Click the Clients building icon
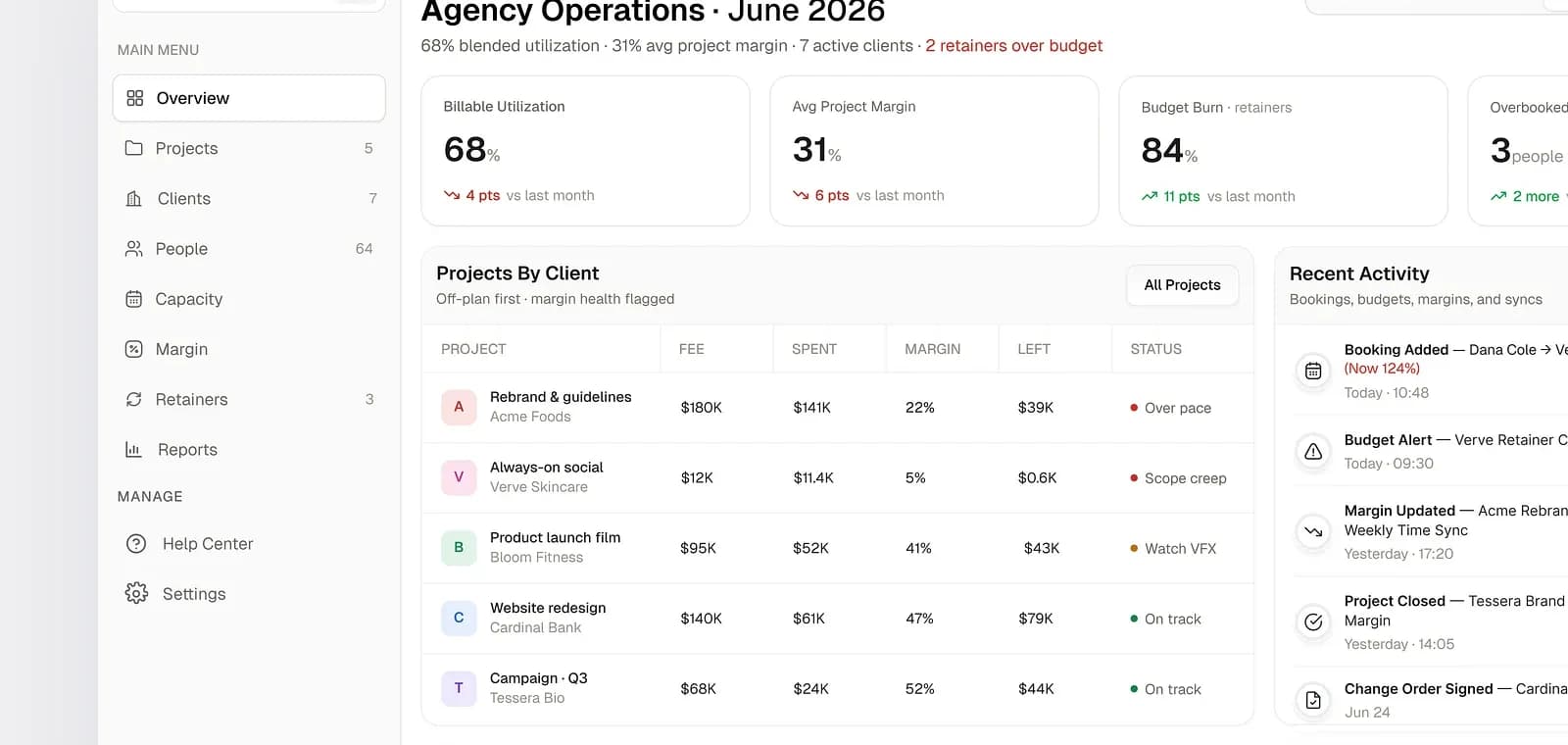This screenshot has height=745, width=1568. (x=134, y=199)
